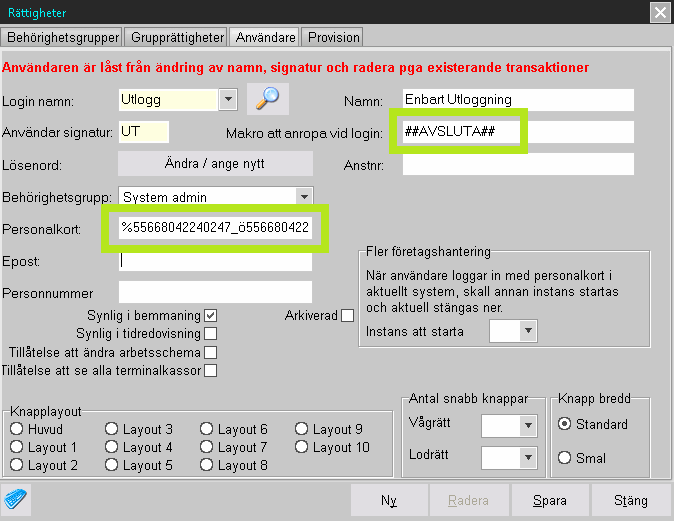Tick the Arkiverad checkbox
The width and height of the screenshot is (674, 521).
point(347,316)
